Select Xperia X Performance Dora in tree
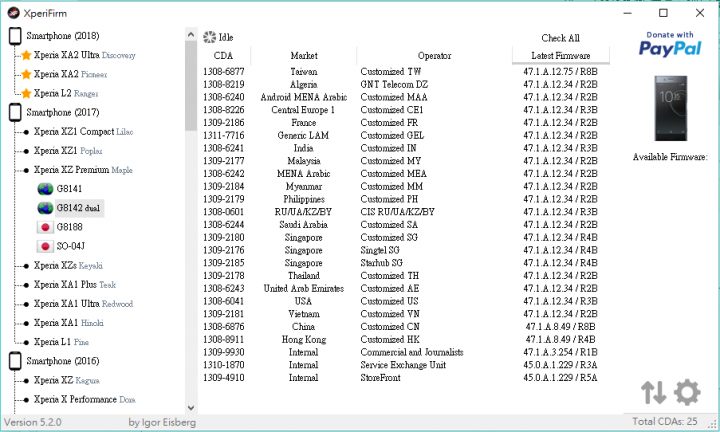The width and height of the screenshot is (720, 432). coord(84,399)
